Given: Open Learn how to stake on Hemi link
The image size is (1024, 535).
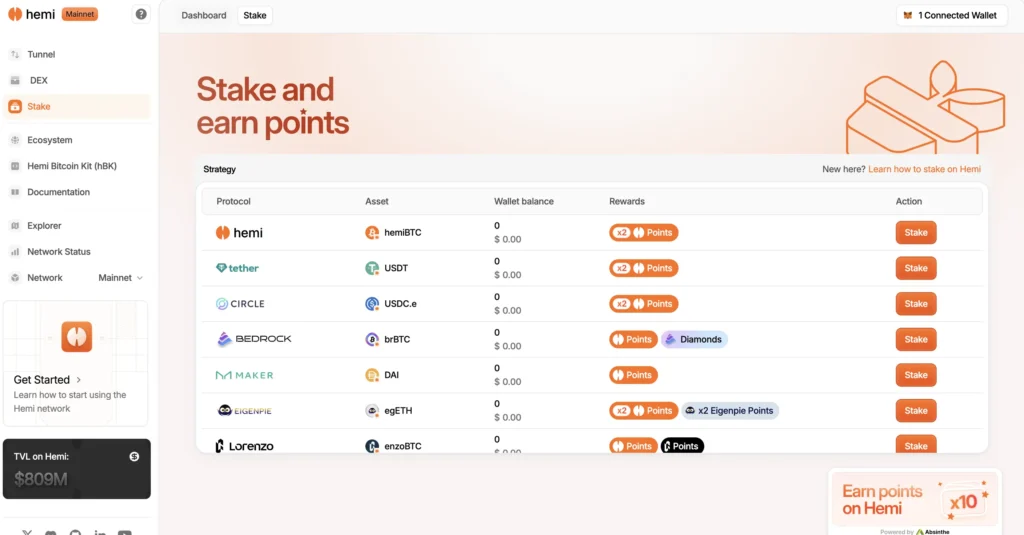Looking at the screenshot, I should (924, 169).
